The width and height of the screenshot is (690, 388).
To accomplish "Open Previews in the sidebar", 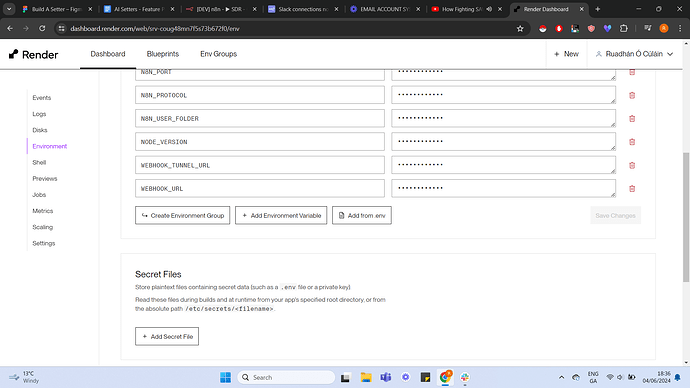I will [x=45, y=179].
